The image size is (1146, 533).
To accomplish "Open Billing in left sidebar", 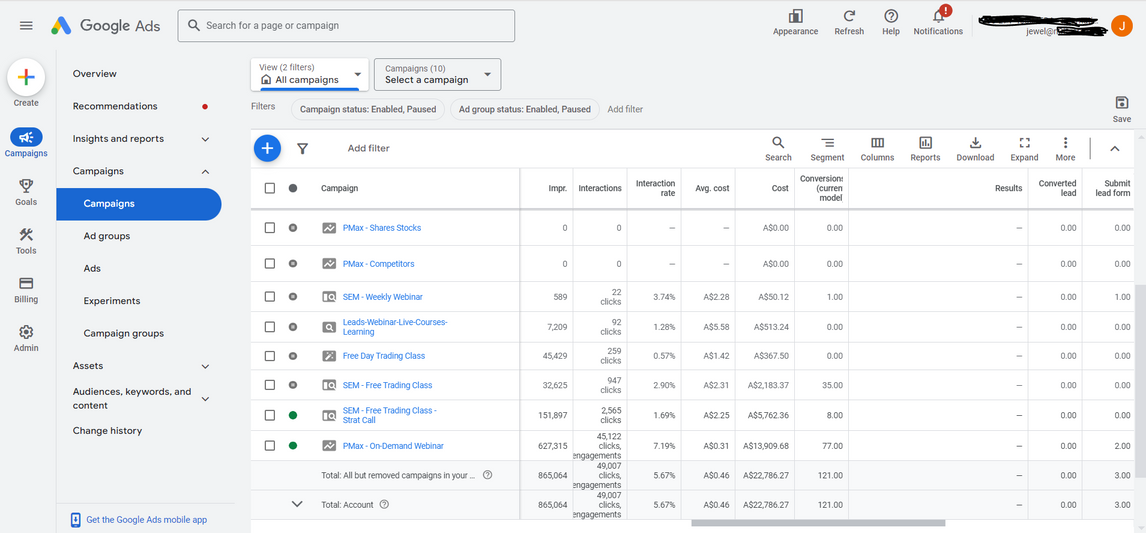I will [26, 289].
